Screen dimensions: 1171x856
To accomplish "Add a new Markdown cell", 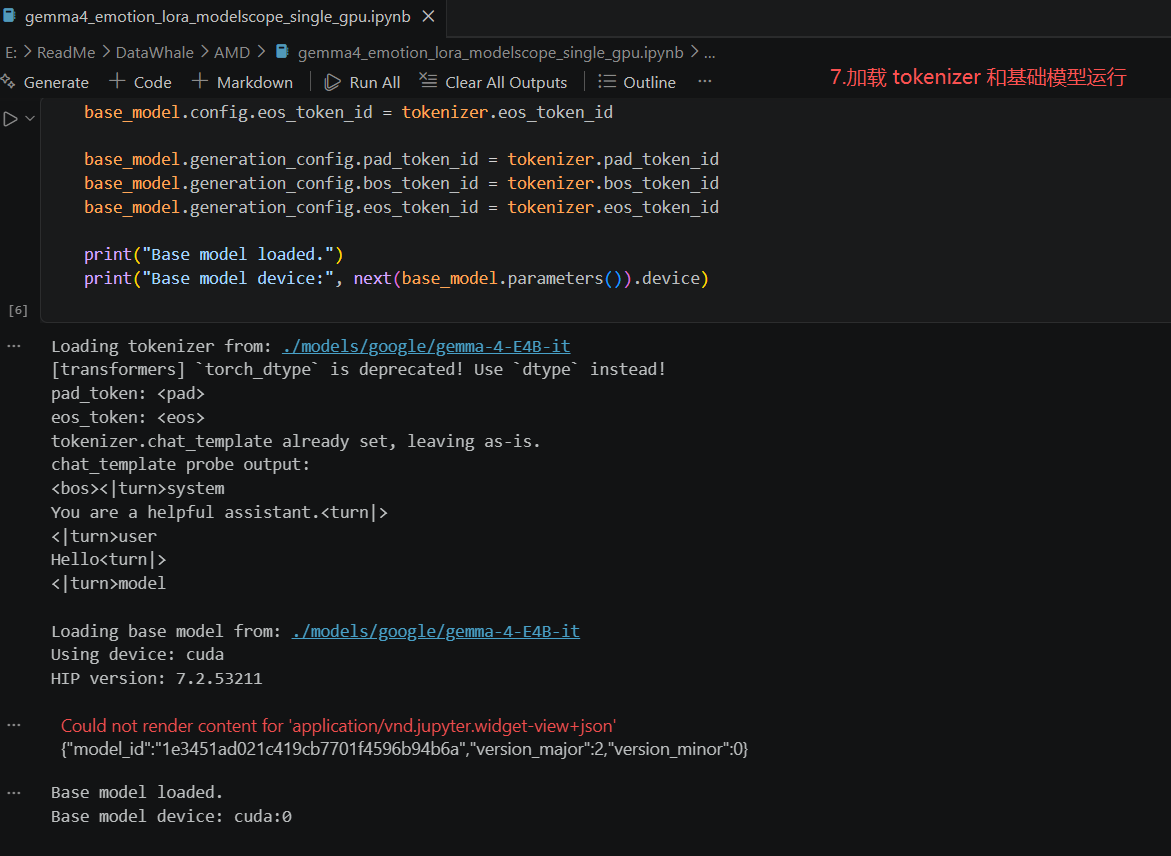I will (x=243, y=82).
